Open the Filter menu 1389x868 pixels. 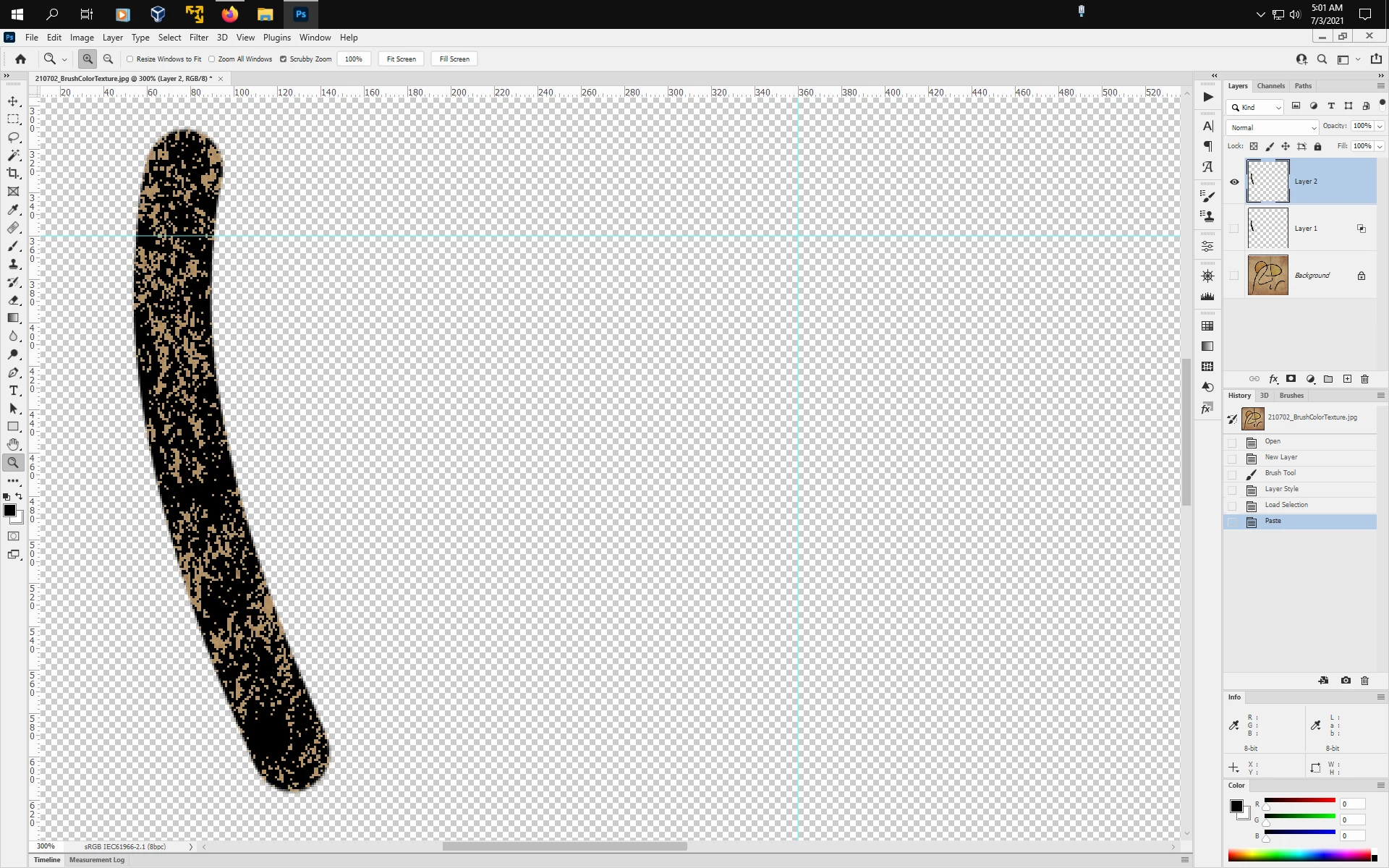click(198, 38)
